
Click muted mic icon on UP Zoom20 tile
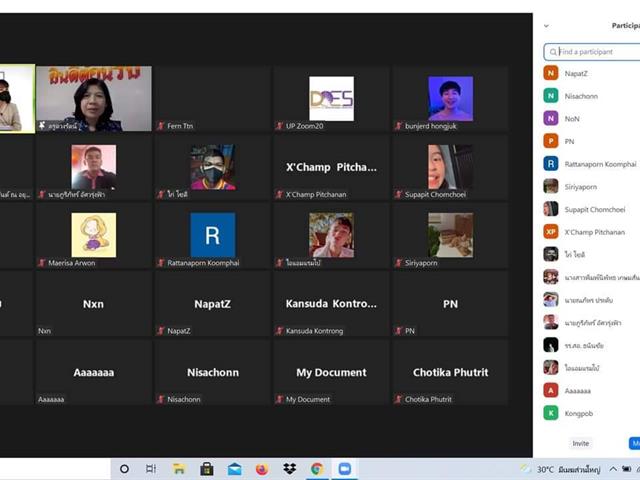280,126
